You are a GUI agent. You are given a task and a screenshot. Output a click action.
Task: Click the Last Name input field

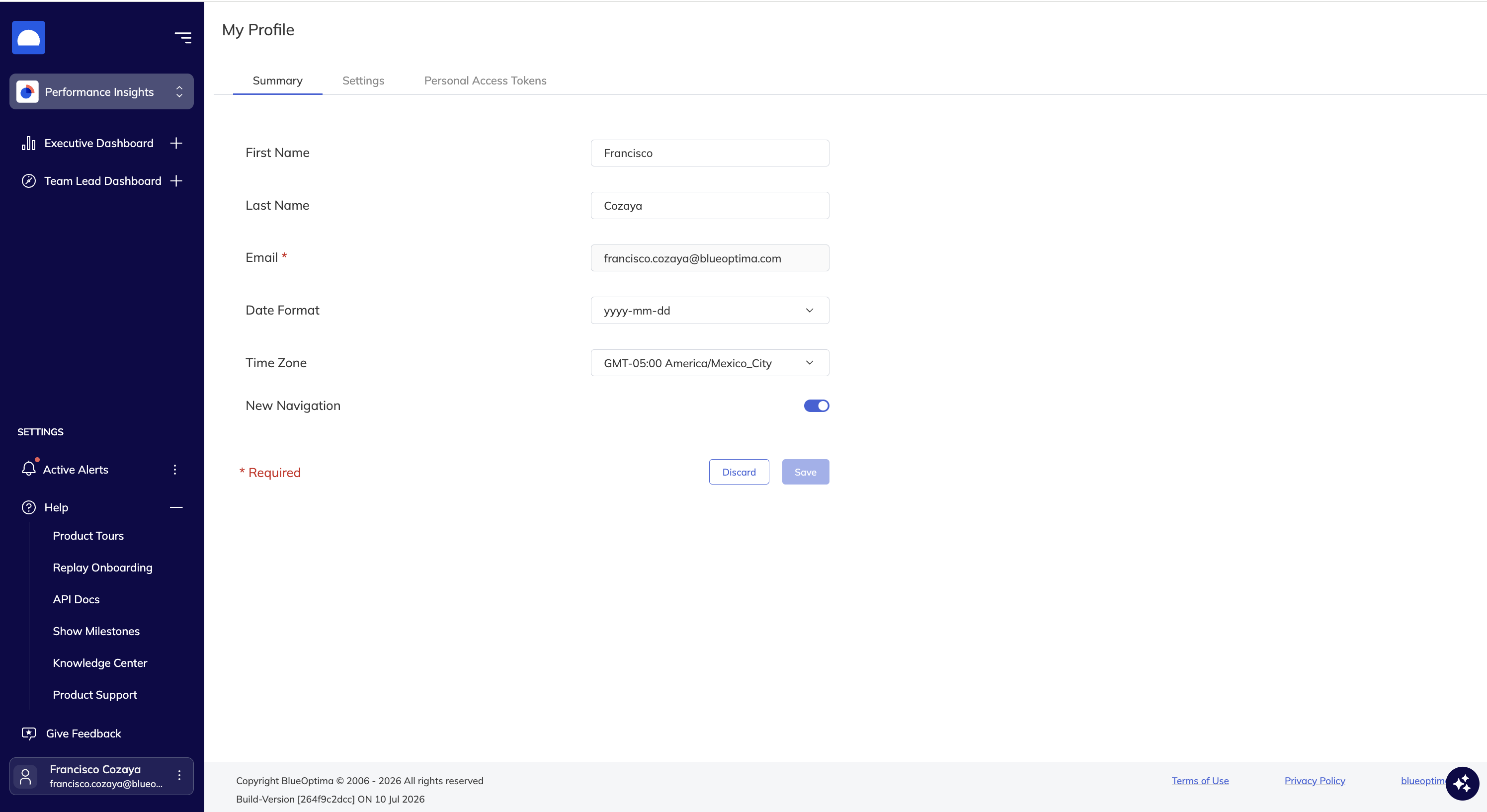pos(709,205)
